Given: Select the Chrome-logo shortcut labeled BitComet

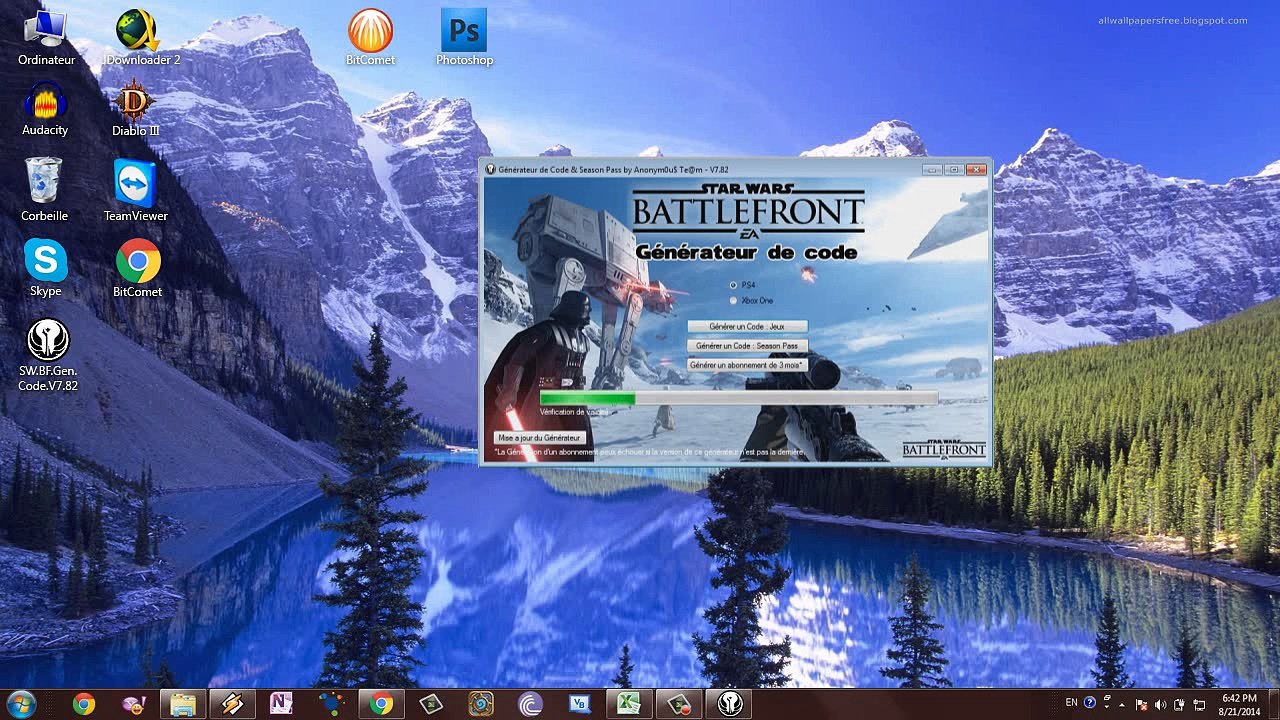Looking at the screenshot, I should point(138,268).
